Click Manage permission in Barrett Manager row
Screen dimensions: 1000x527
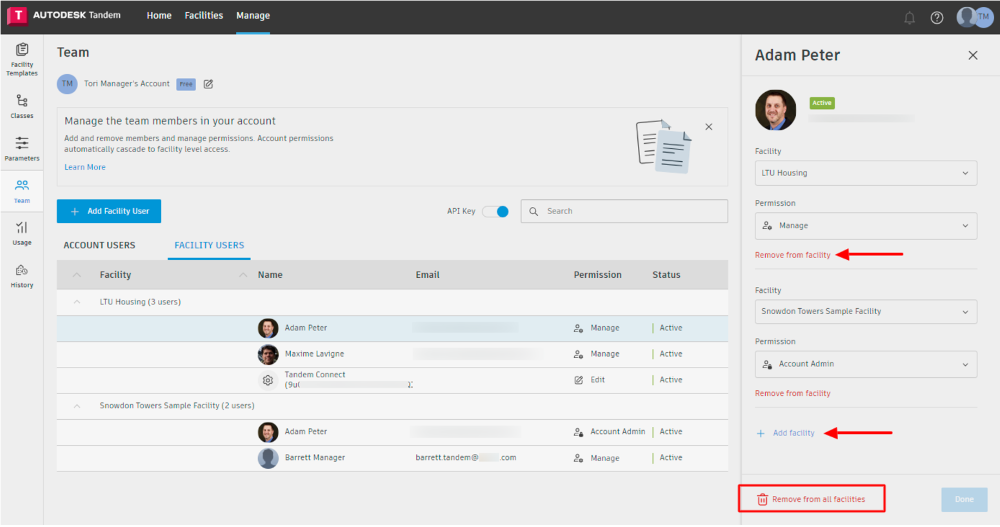tap(596, 458)
